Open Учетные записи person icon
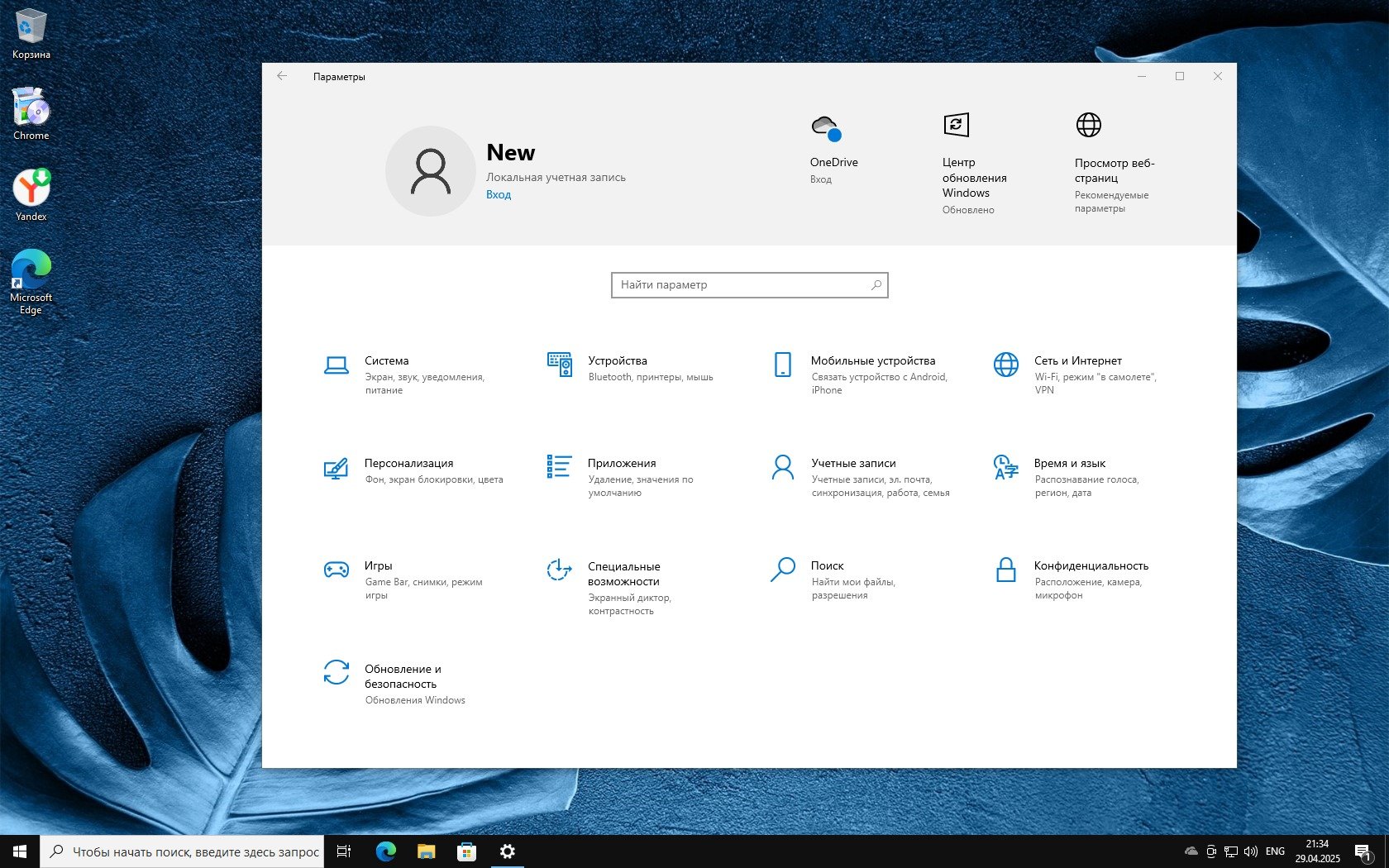This screenshot has width=1389, height=868. 782,467
